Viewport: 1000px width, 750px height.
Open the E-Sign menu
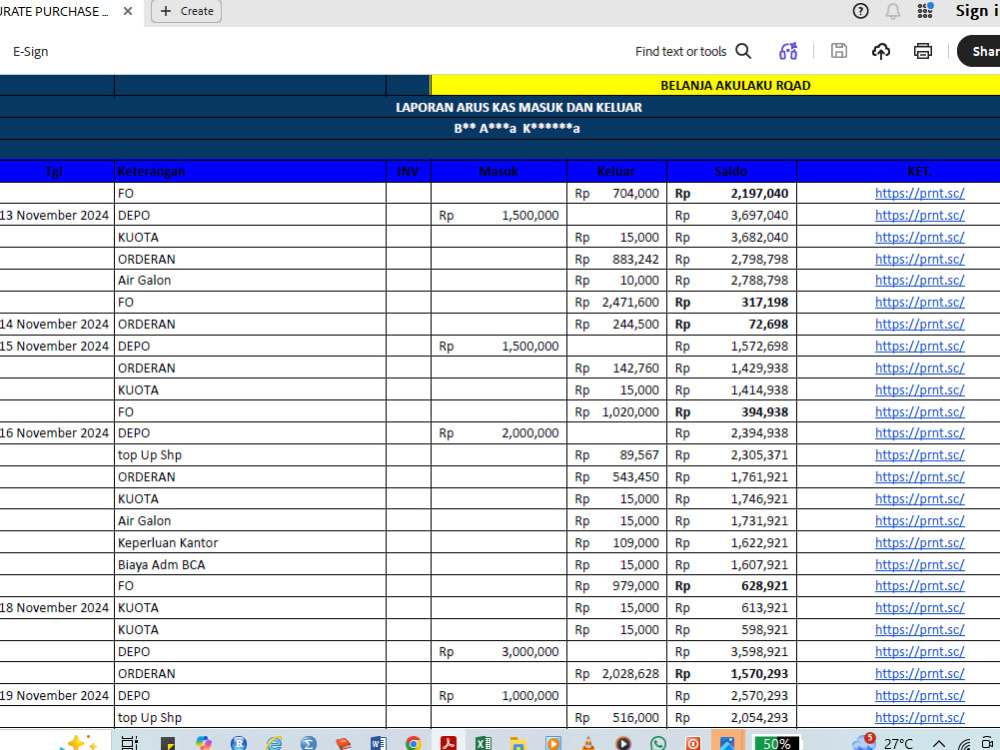31,52
